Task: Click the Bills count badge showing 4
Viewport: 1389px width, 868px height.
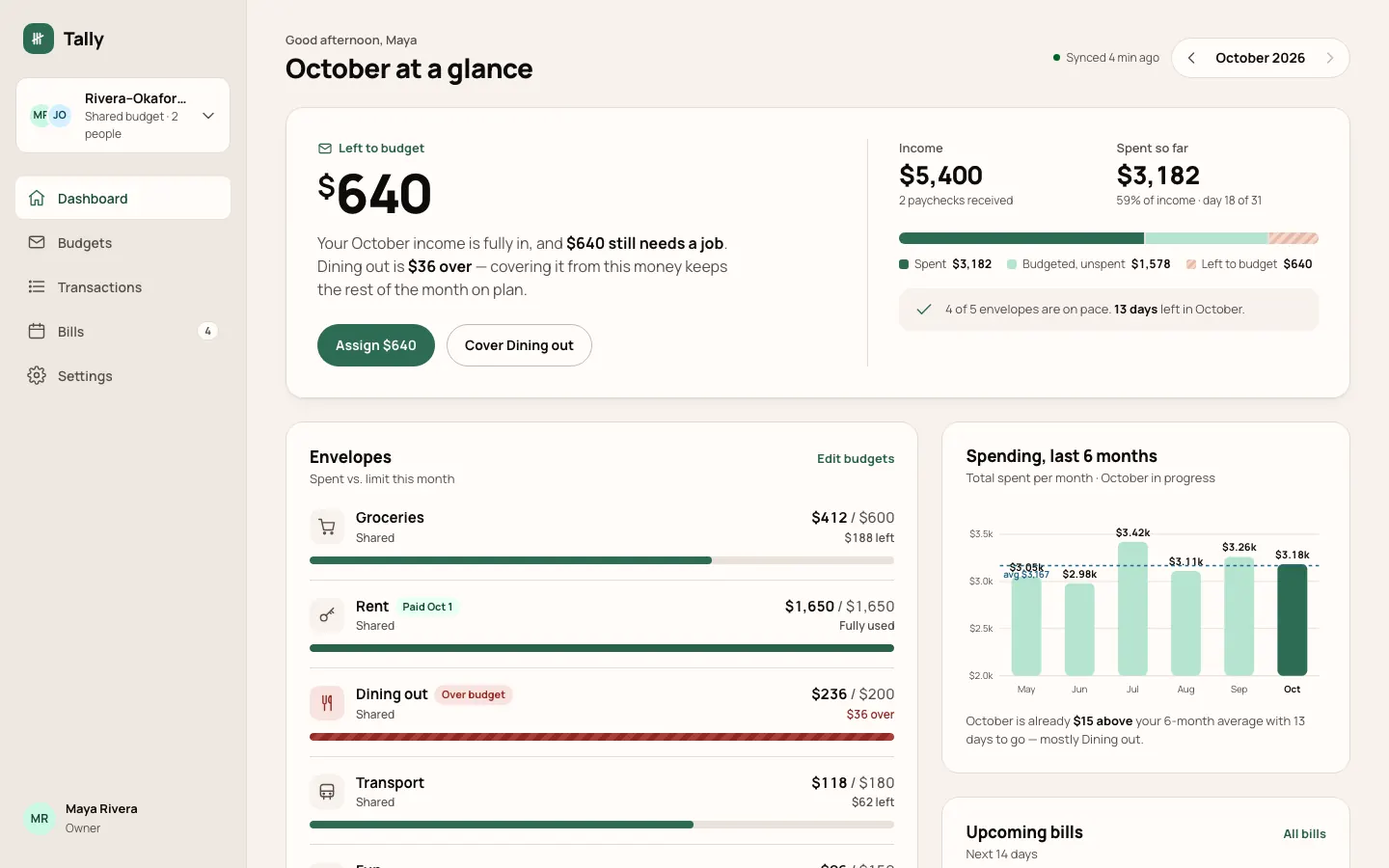Action: coord(207,331)
